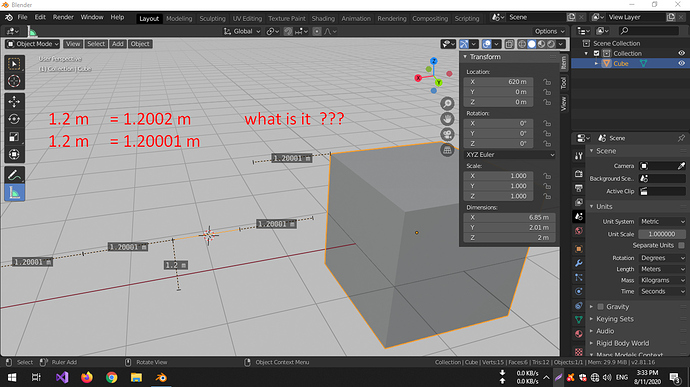The height and width of the screenshot is (387, 690).
Task: Lock the Rotation Z value
Action: click(547, 144)
